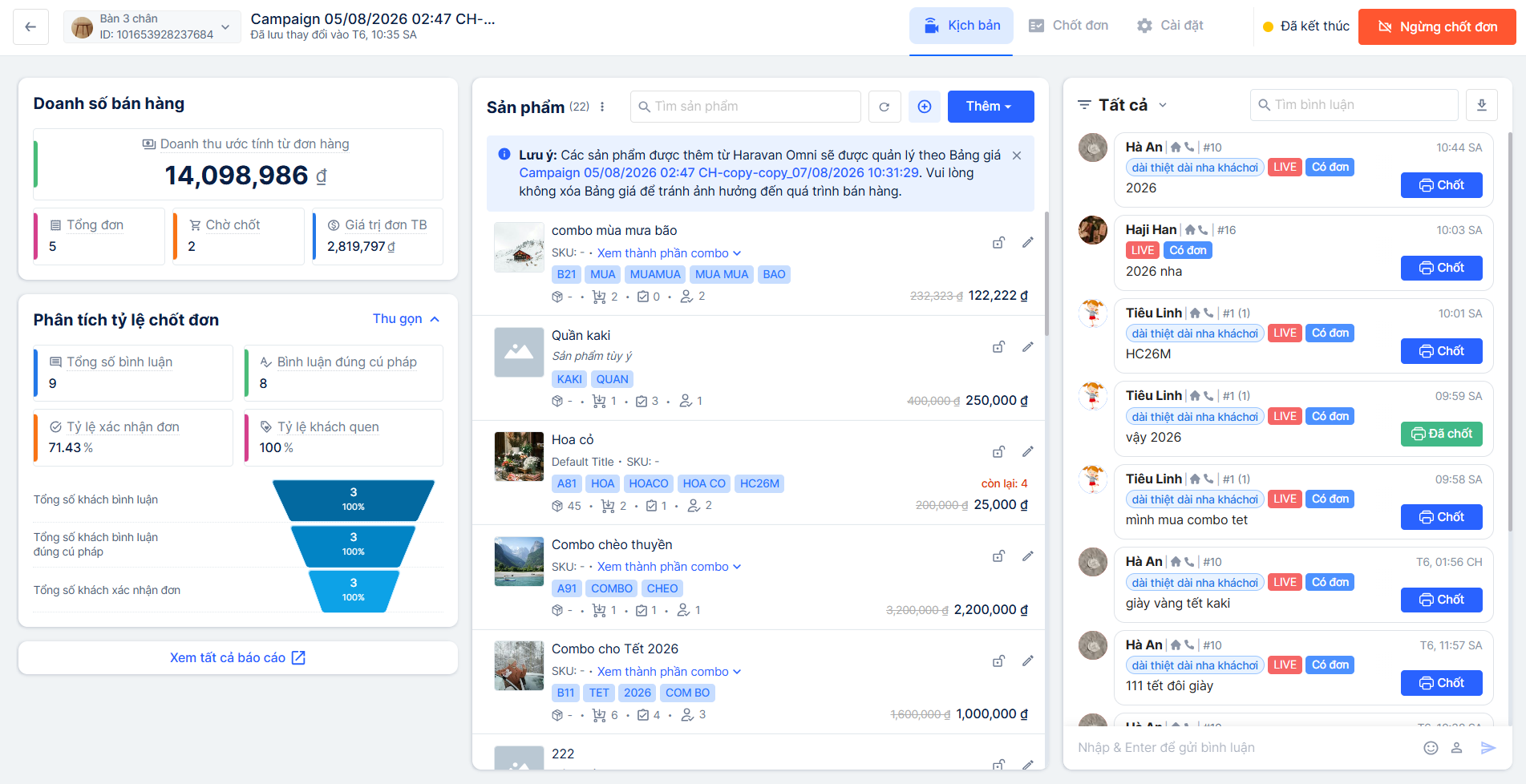Open the Cài đặt tab
Screen dimensions: 1526x784
pyautogui.click(x=1170, y=26)
